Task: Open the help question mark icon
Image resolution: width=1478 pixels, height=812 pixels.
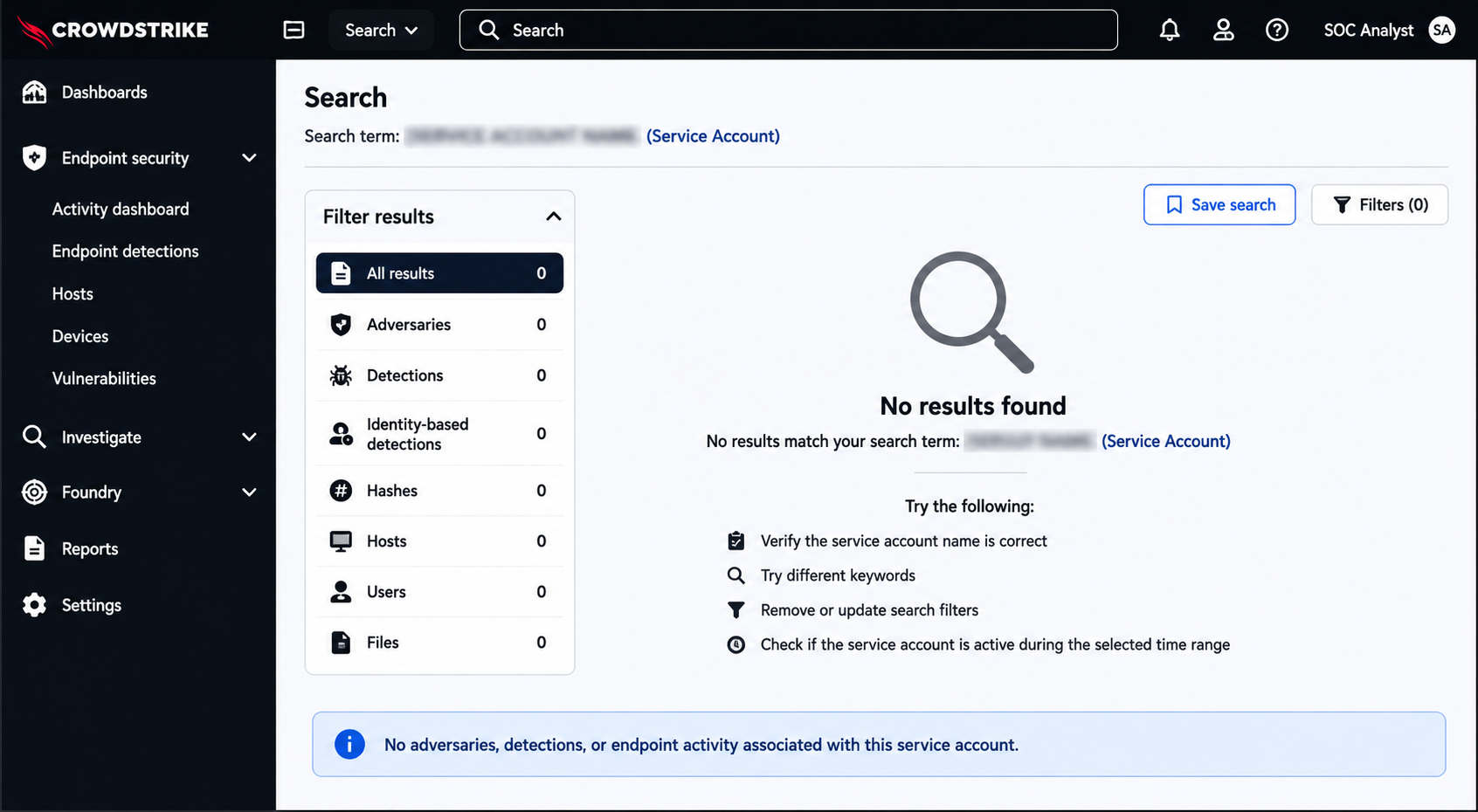Action: coord(1277,30)
